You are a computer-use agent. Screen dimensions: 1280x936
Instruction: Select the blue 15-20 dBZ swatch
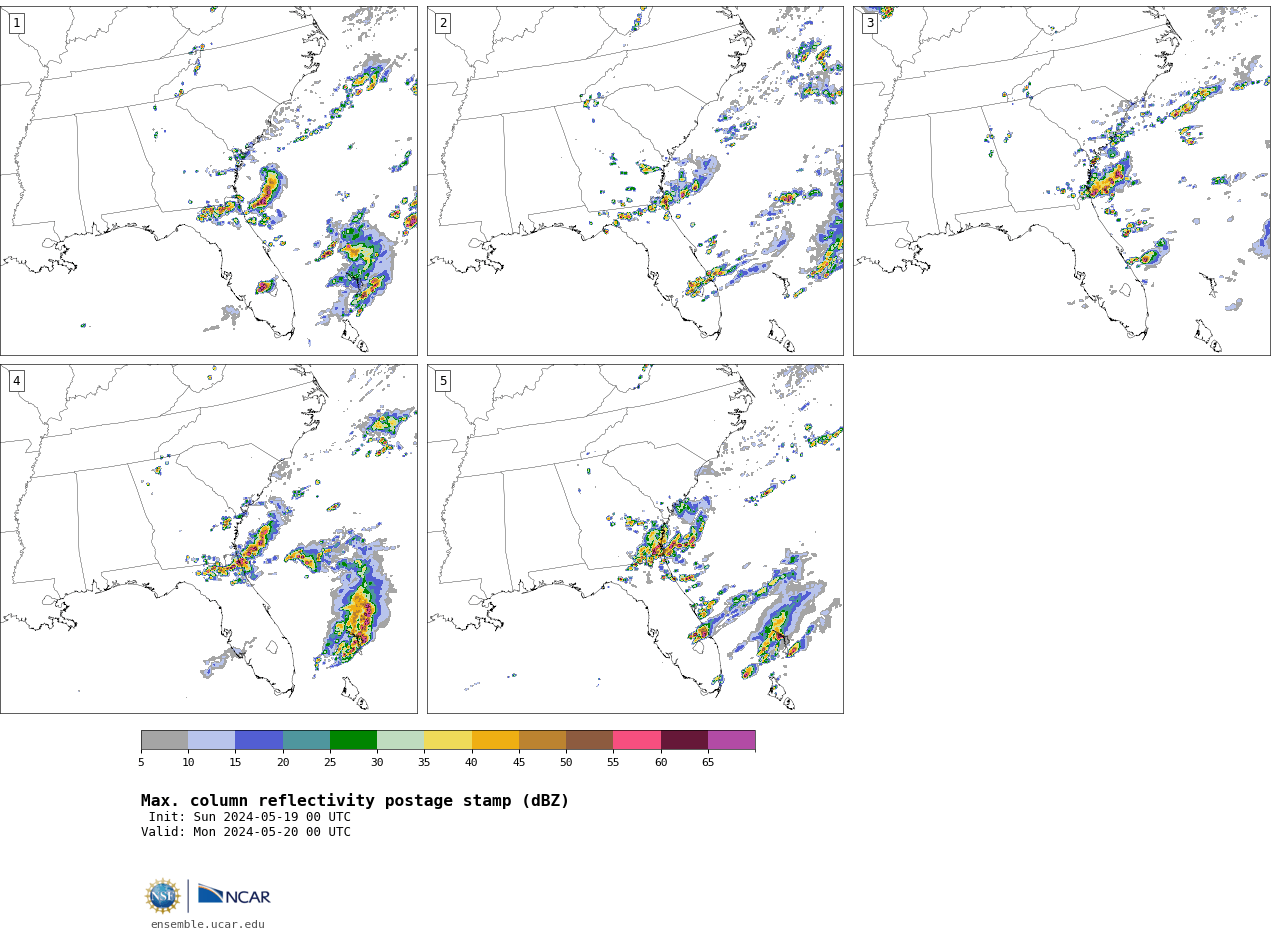coord(259,740)
